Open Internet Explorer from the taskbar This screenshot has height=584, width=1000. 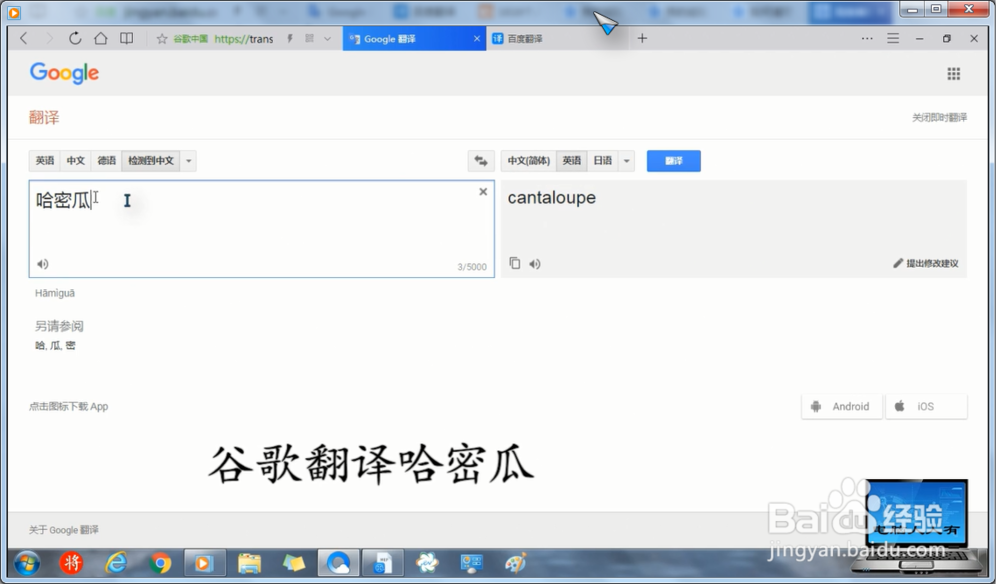tap(116, 563)
